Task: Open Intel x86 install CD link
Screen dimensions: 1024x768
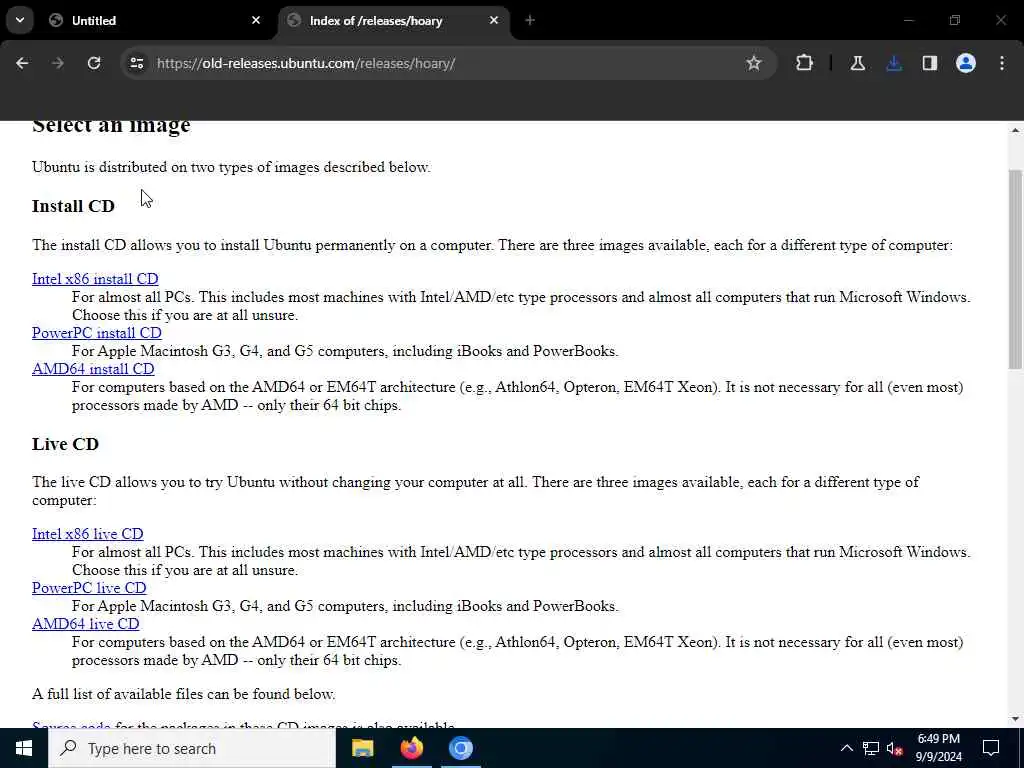Action: pos(95,279)
